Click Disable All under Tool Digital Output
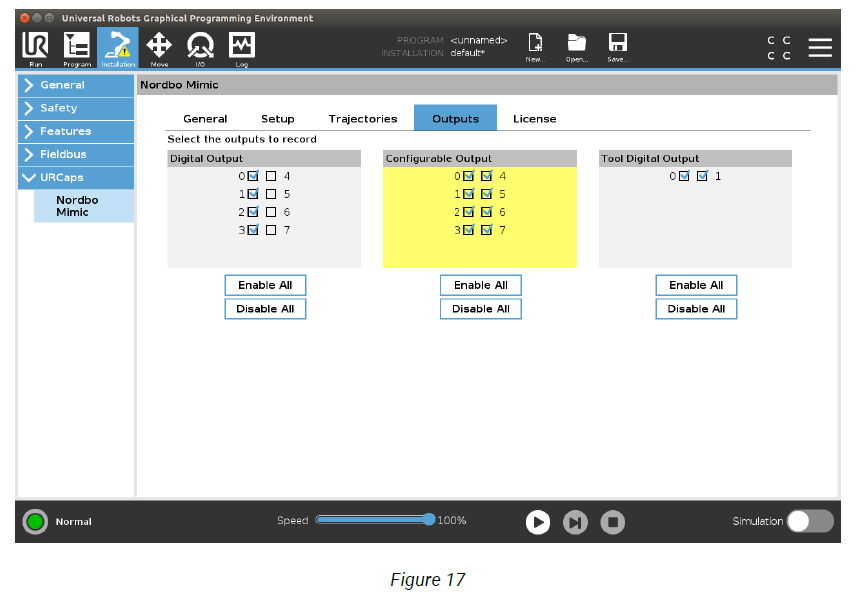The image size is (867, 599). tap(697, 309)
